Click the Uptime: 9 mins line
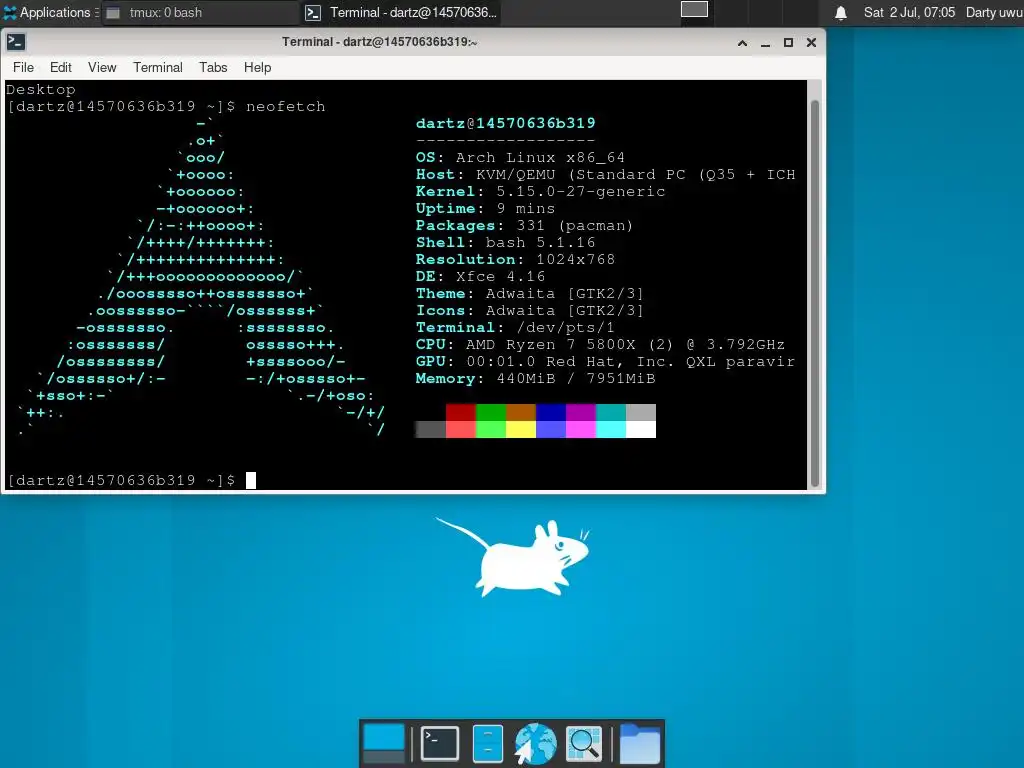The image size is (1024, 768). point(485,208)
